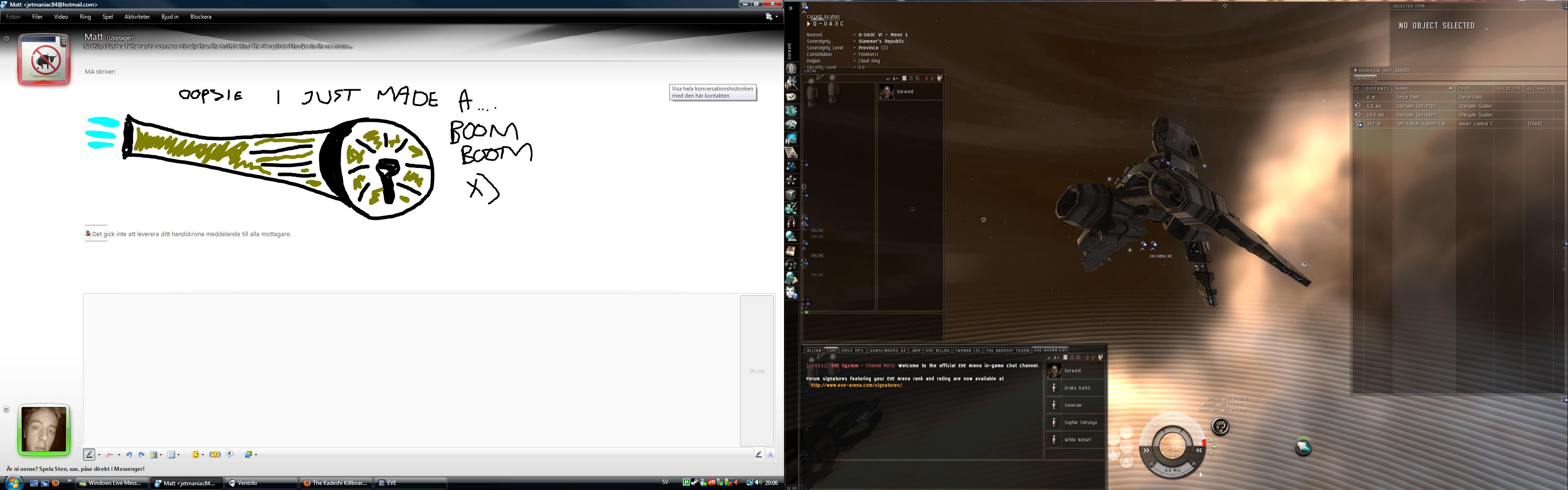This screenshot has height=490, width=1568.
Task: Undo the last handwriting stroke
Action: pos(129,455)
